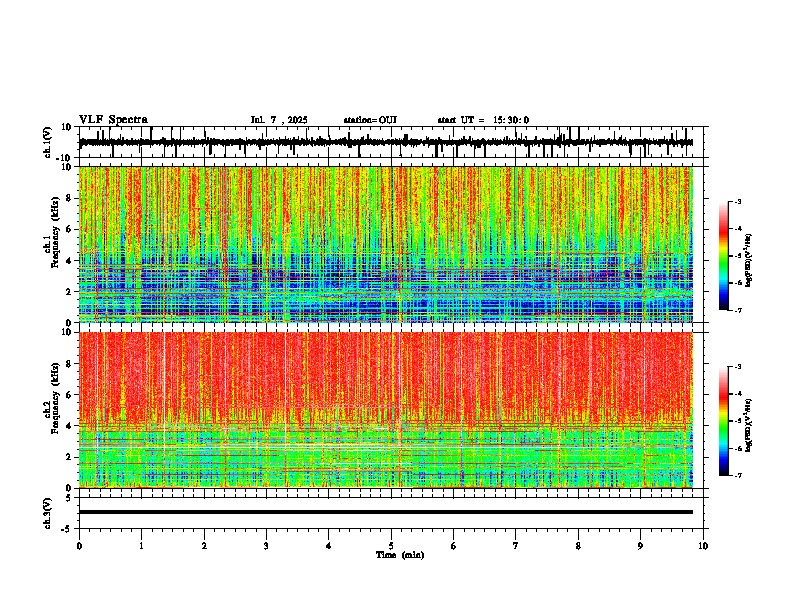Click the -5 label on ch.2 colorbar
This screenshot has width=792, height=612.
pos(737,421)
